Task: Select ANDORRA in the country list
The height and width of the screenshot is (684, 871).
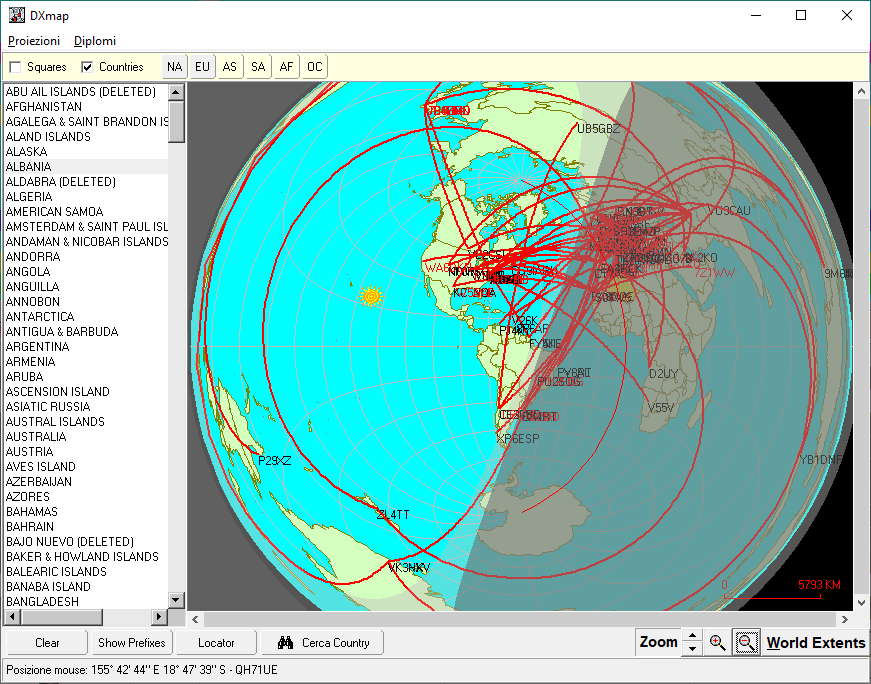Action: click(86, 257)
